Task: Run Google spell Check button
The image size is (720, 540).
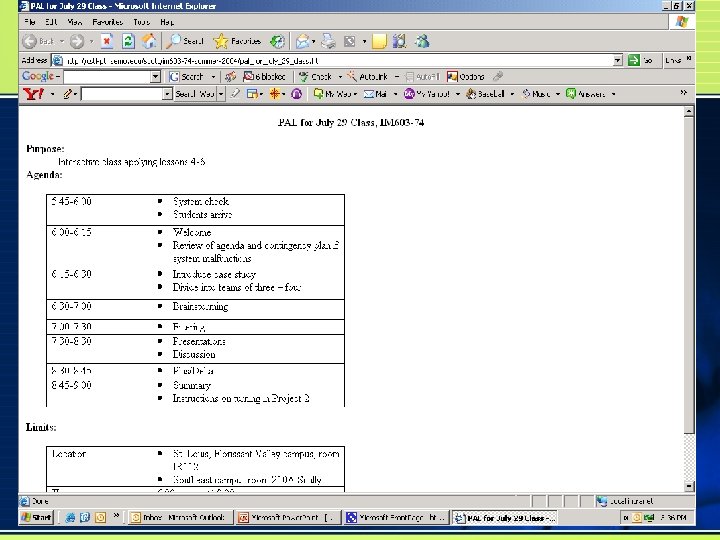Action: point(315,77)
